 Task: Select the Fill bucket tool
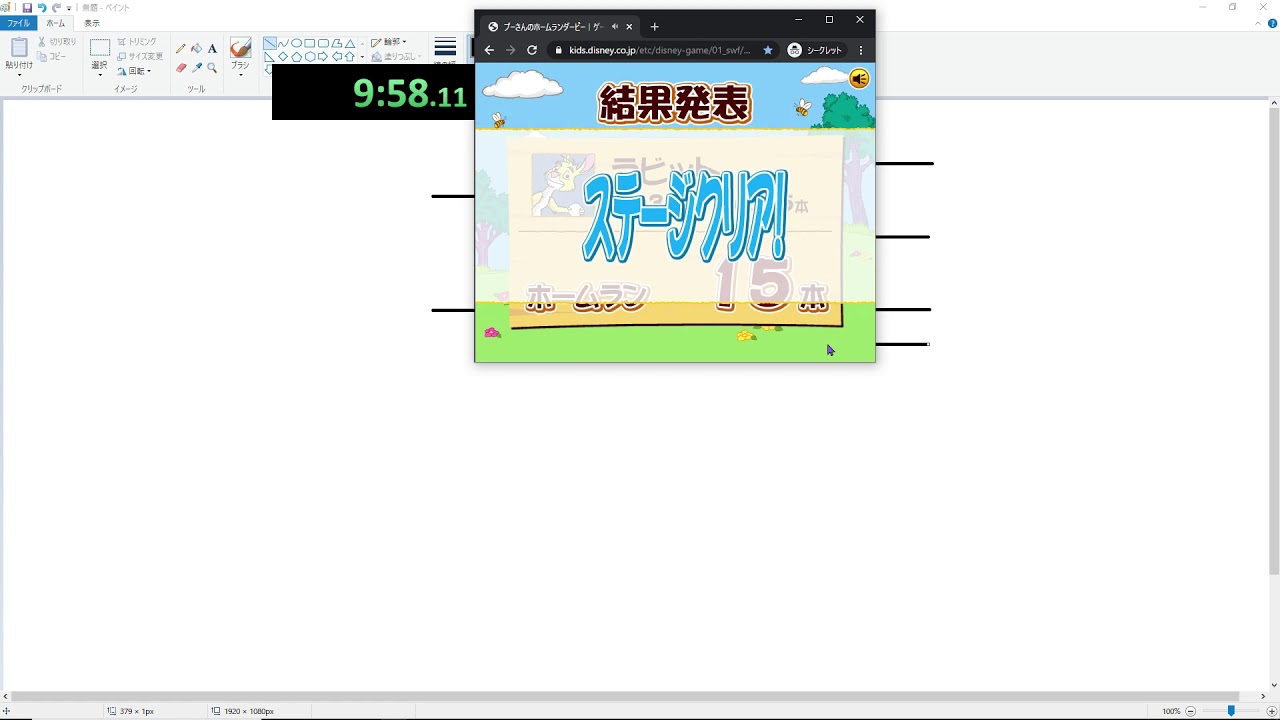[x=196, y=48]
